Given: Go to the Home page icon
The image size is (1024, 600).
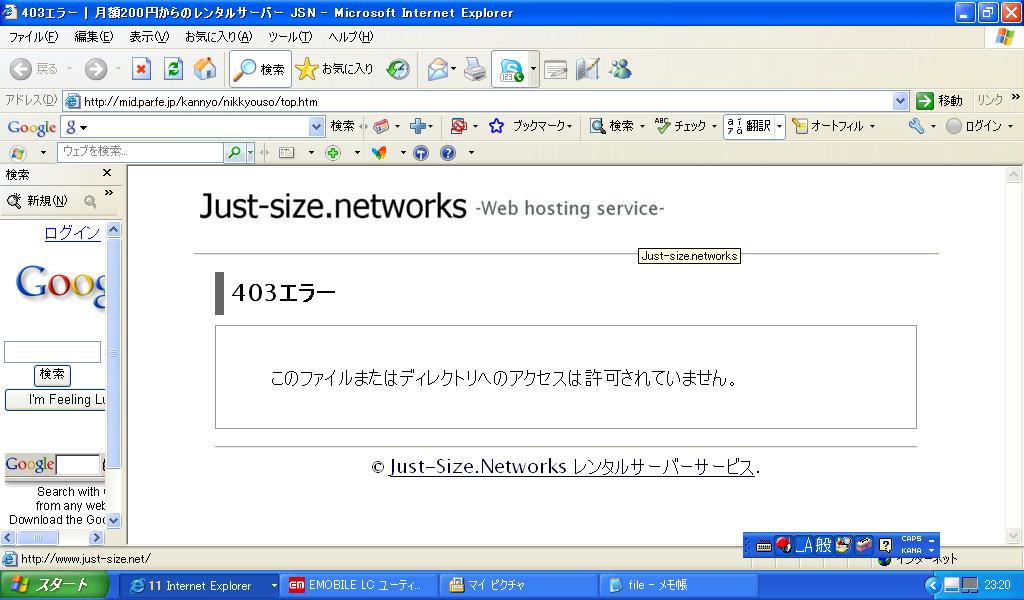Looking at the screenshot, I should click(205, 69).
